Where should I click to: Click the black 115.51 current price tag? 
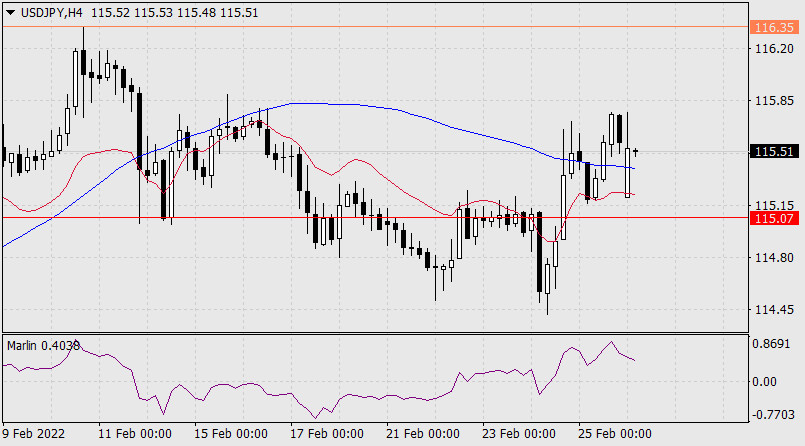tap(774, 151)
